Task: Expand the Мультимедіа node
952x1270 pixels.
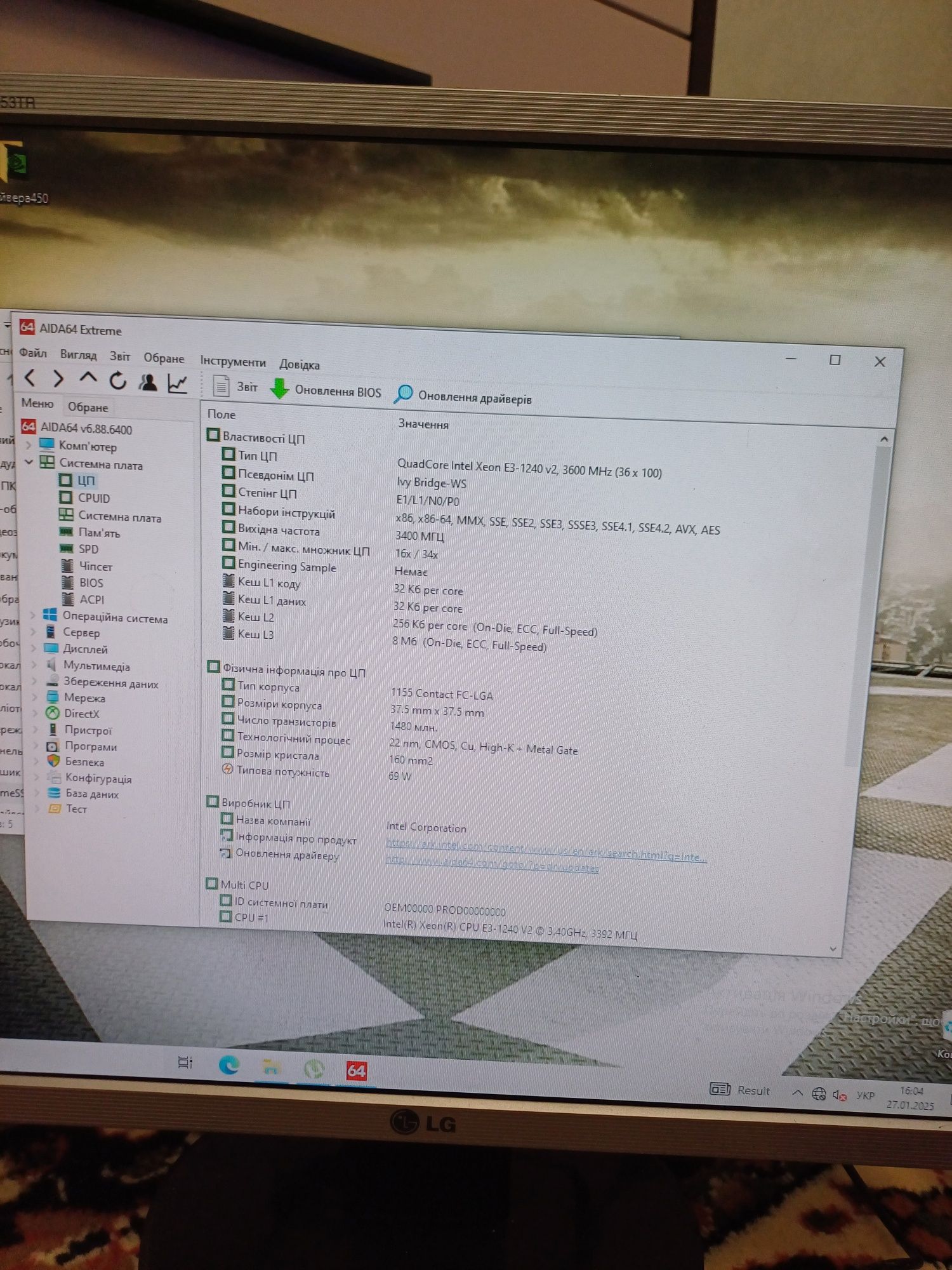Action: point(34,665)
